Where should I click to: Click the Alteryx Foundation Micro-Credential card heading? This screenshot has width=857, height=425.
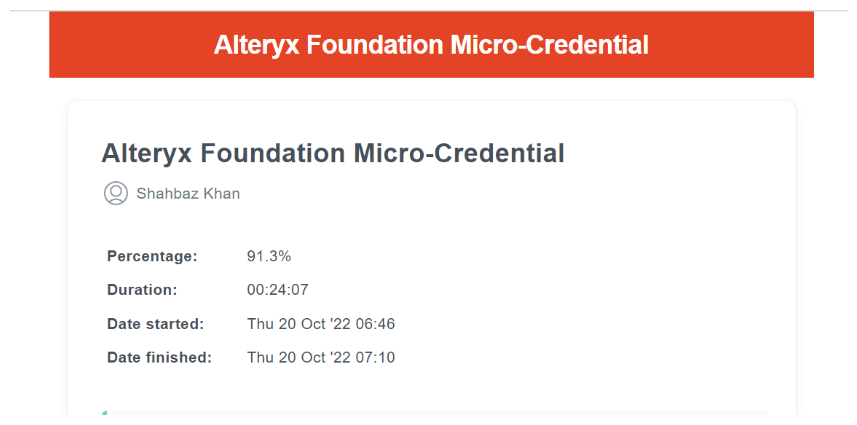point(333,153)
